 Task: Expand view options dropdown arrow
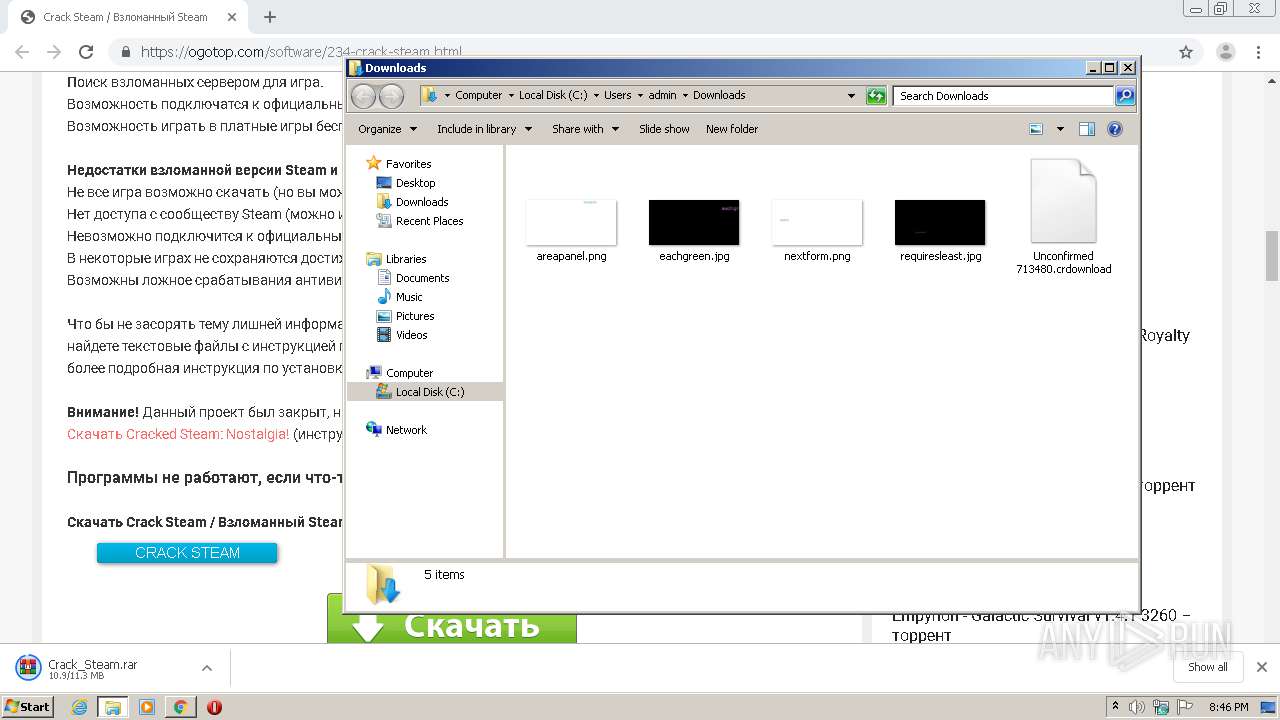(1060, 129)
